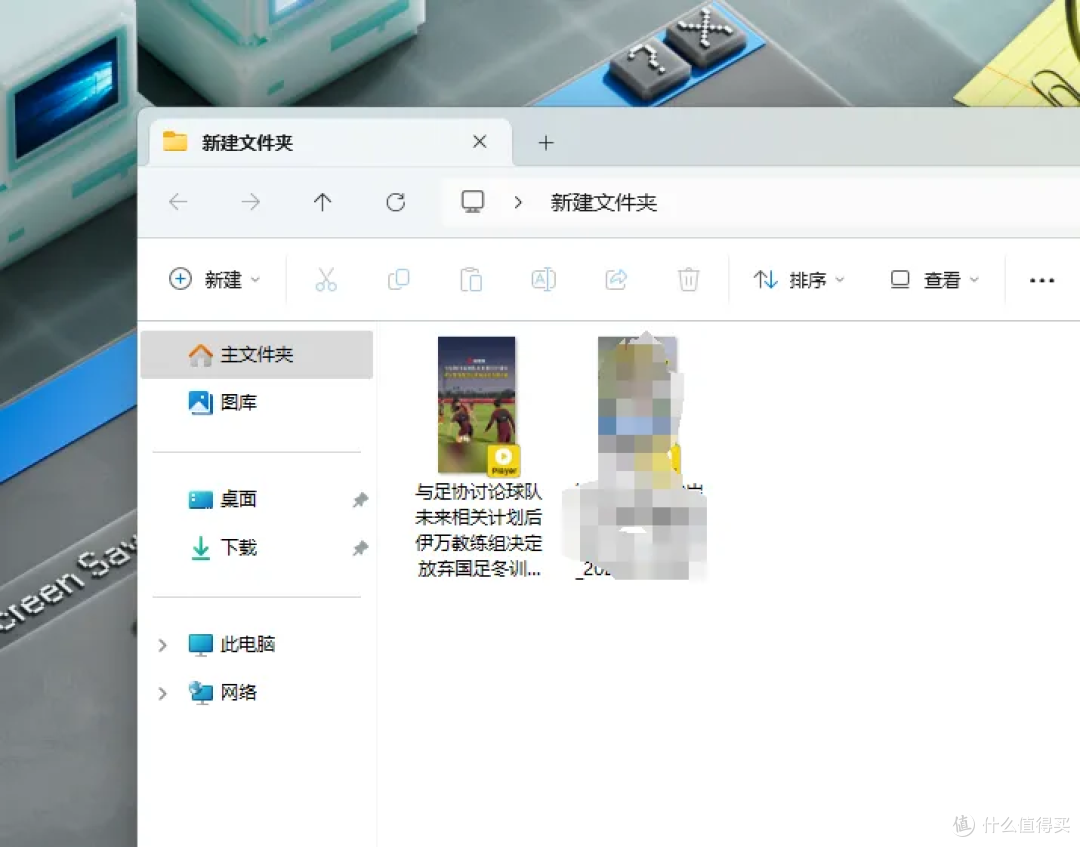Expand the address bar path chevron
Viewport: 1080px width, 847px height.
click(x=518, y=202)
